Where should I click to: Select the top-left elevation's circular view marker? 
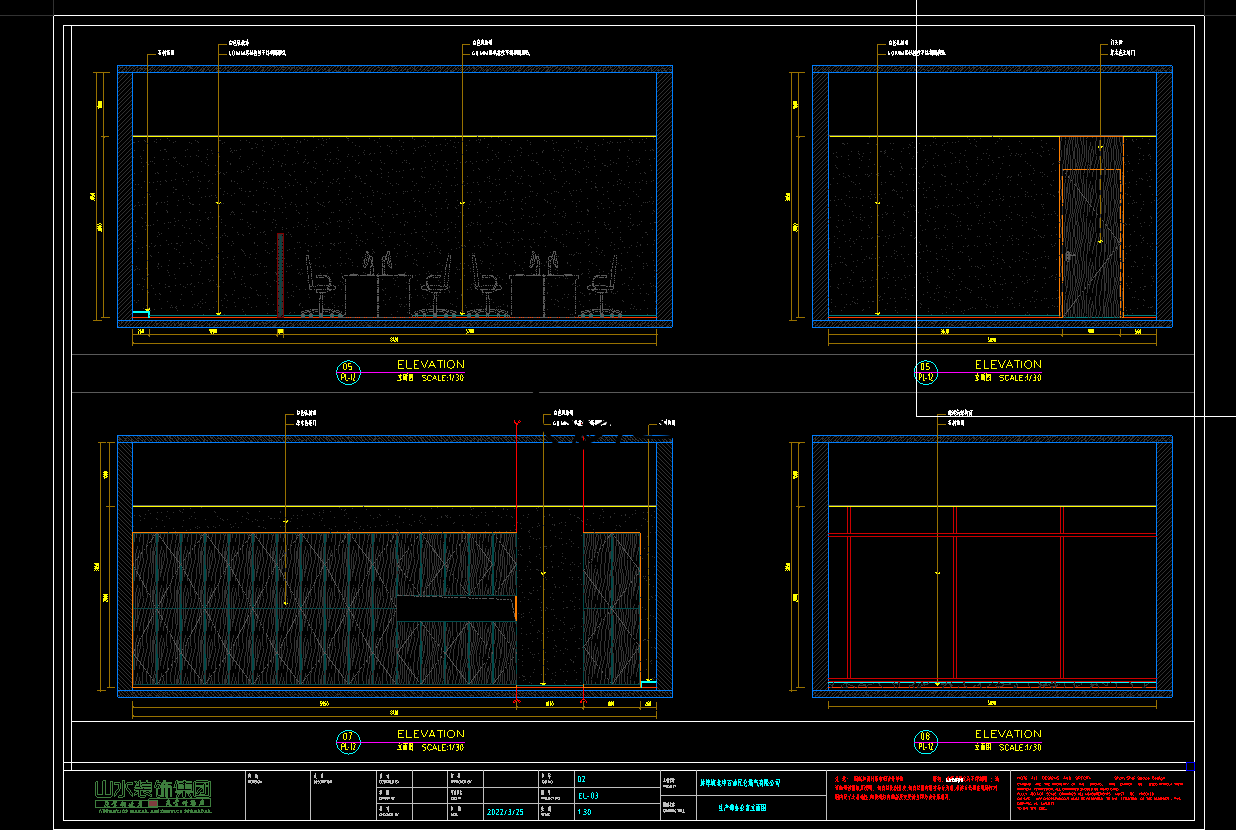tap(348, 372)
